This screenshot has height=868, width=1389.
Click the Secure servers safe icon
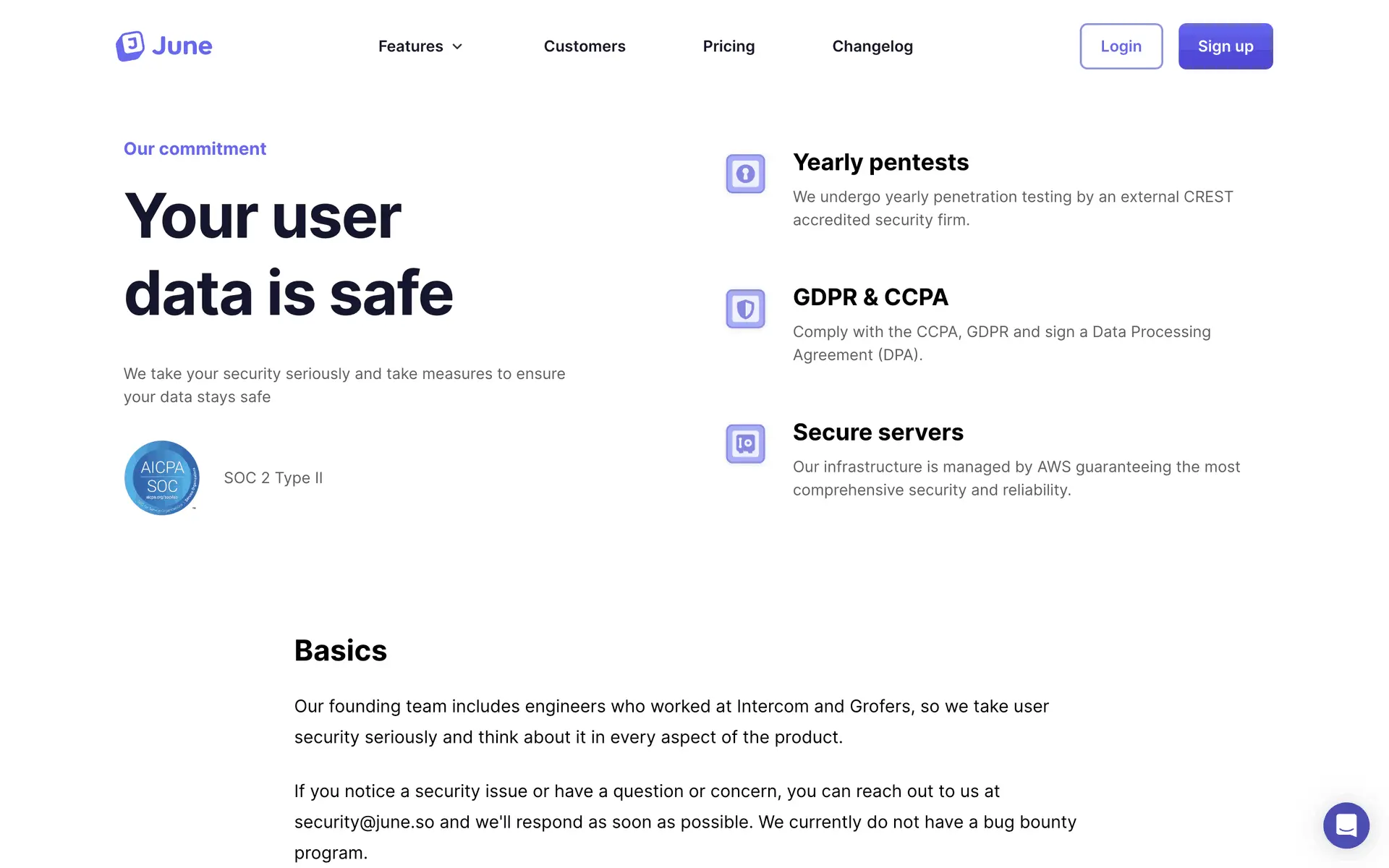point(745,443)
